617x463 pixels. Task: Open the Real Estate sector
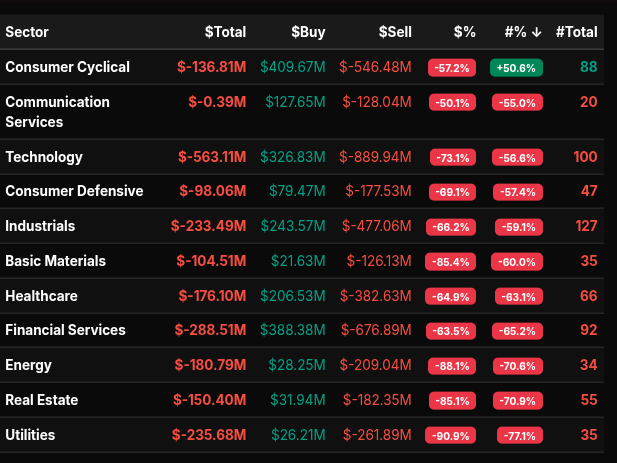42,400
